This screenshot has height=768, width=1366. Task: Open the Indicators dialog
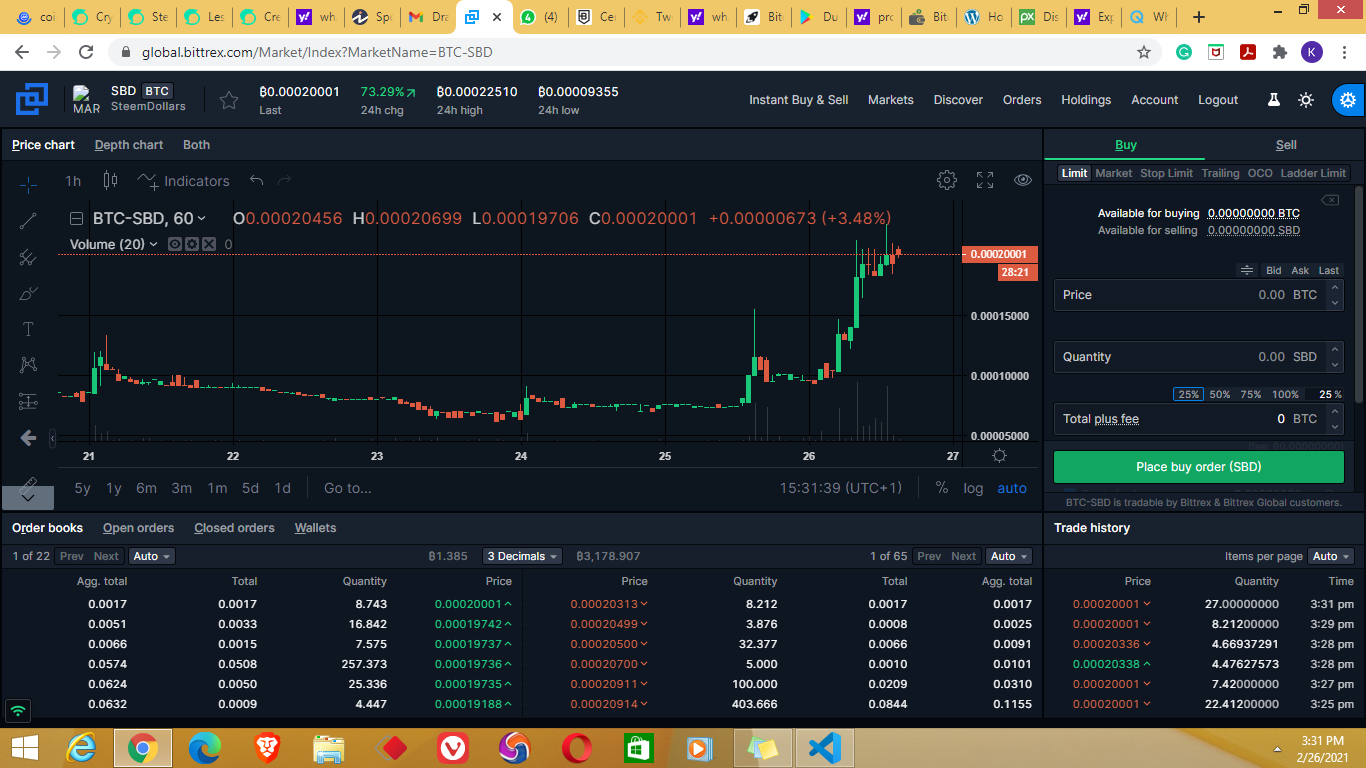(184, 181)
